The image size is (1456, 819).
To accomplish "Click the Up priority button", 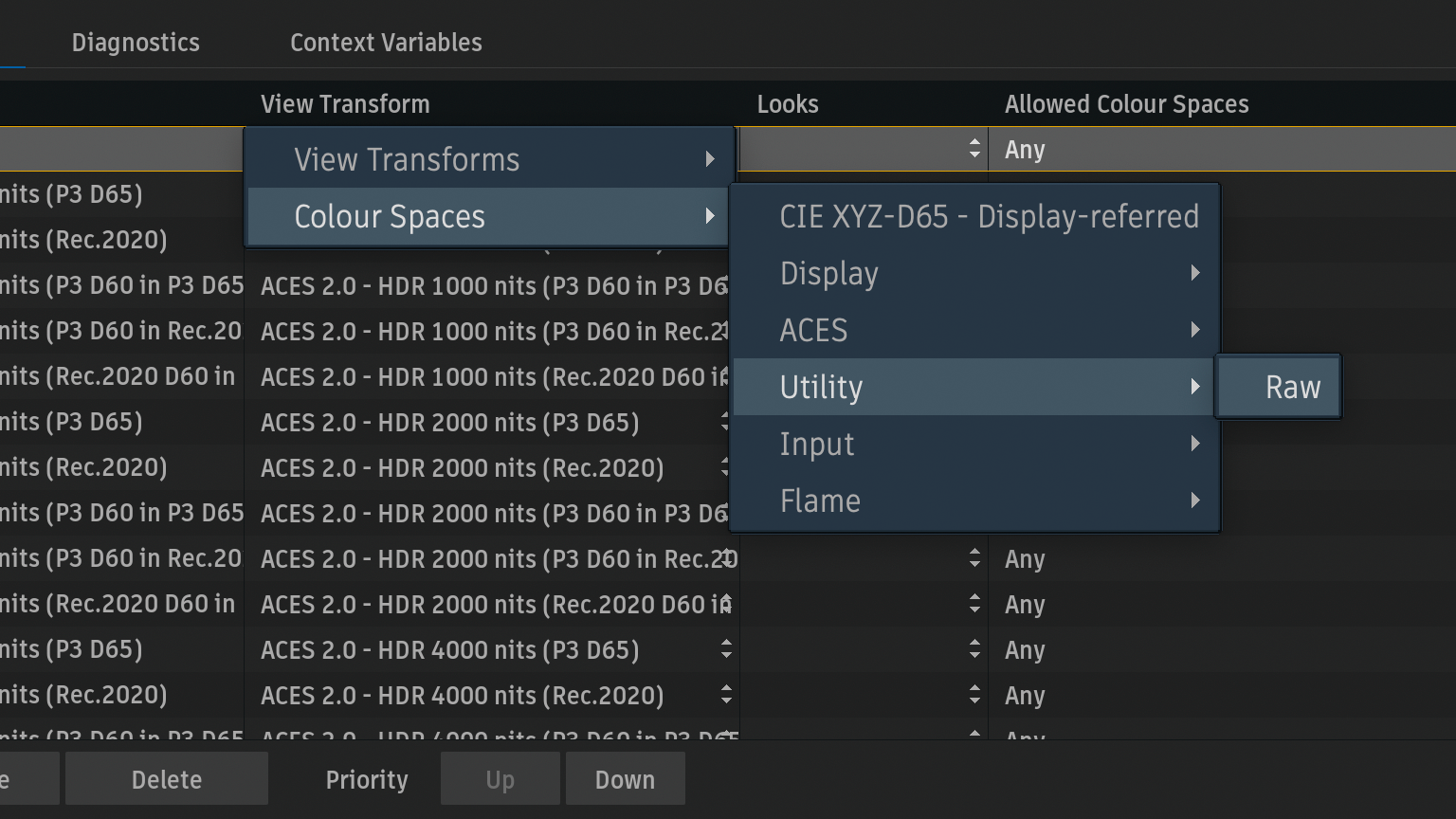I will tap(500, 779).
